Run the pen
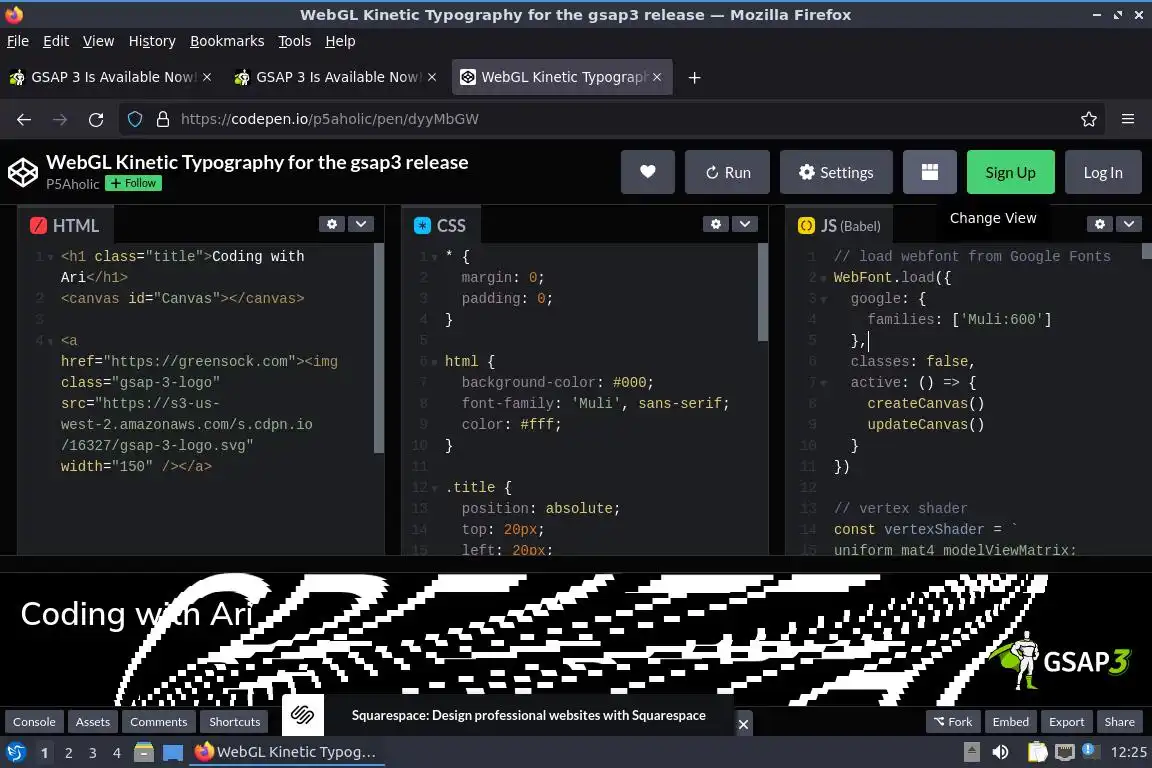 pos(727,172)
